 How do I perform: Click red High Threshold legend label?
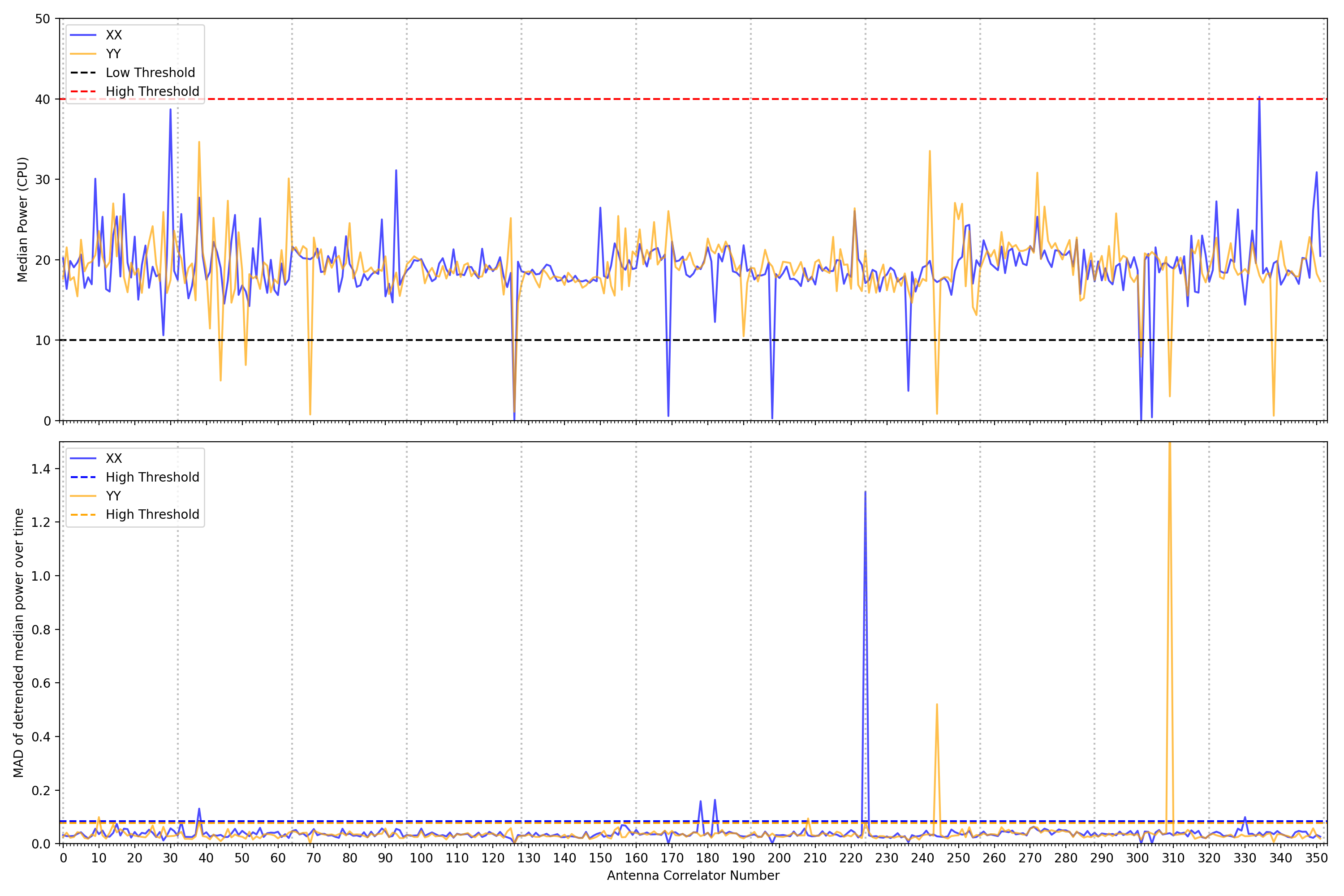pos(152,91)
